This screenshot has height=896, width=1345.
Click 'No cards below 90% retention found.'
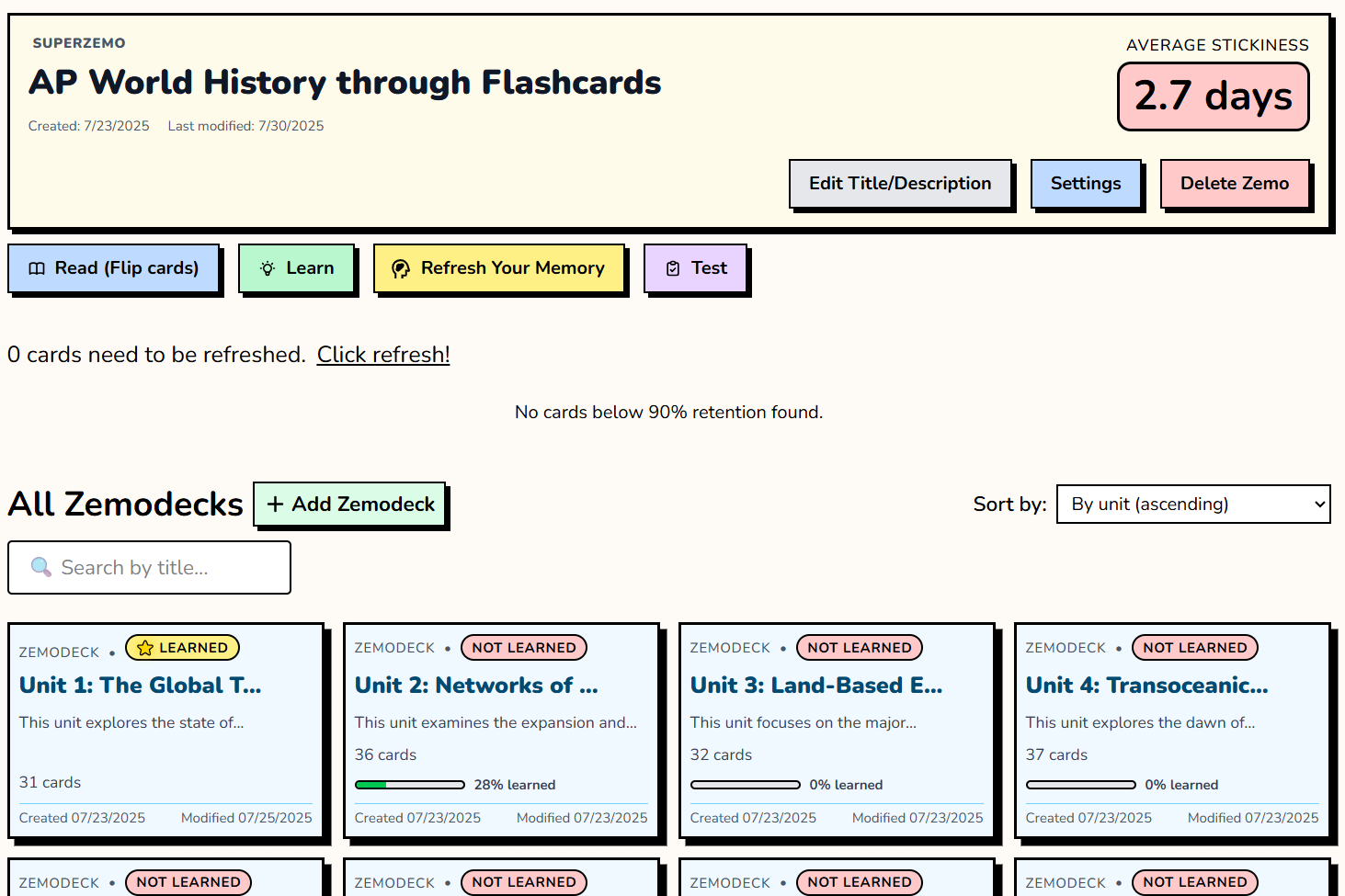pos(668,413)
